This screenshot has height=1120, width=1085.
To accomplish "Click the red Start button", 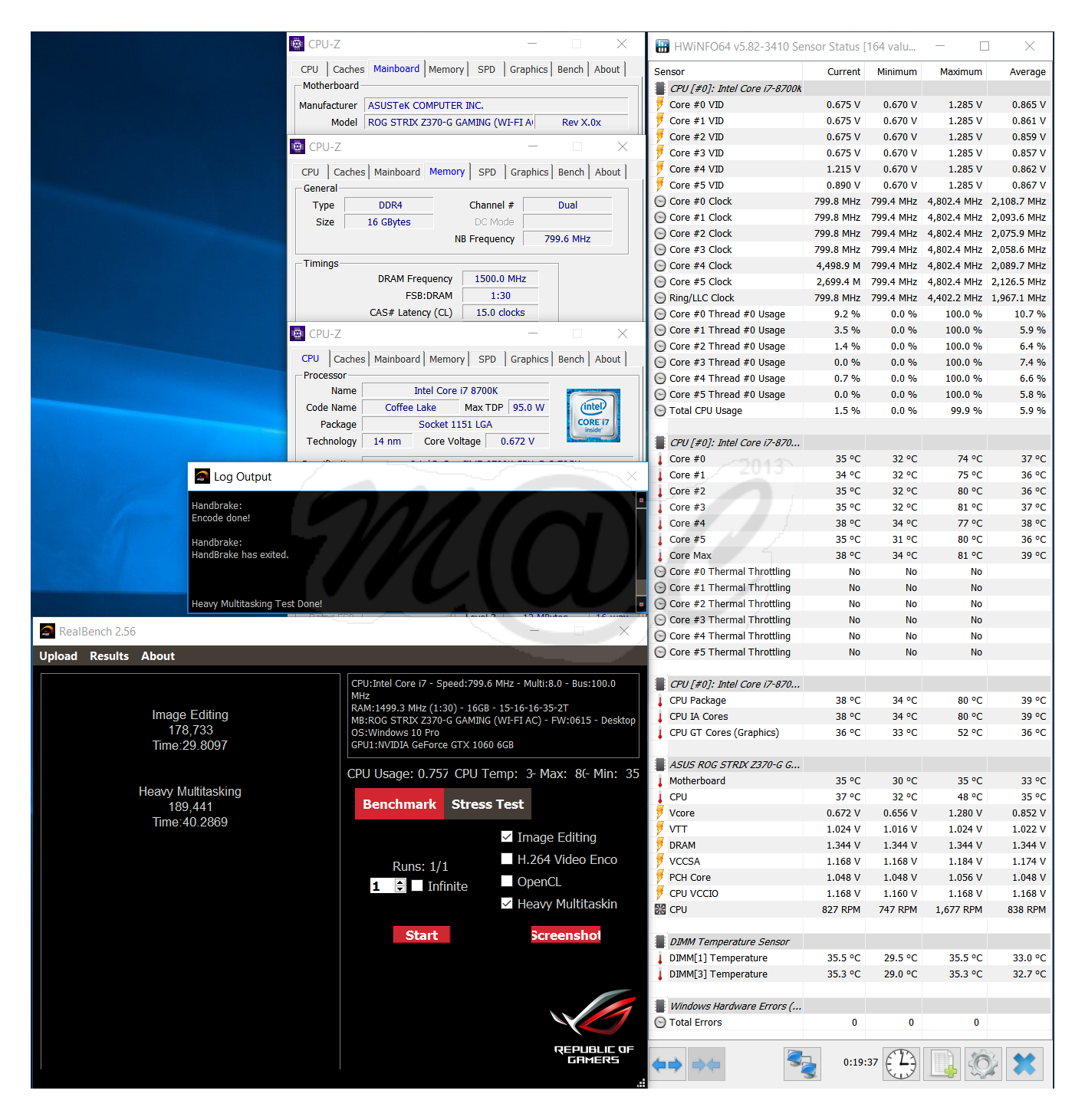I will [x=422, y=934].
